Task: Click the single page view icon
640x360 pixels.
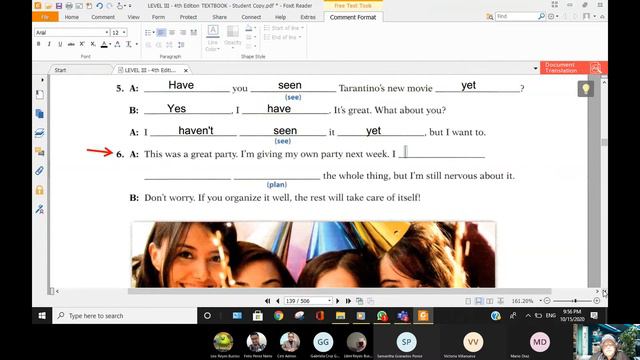Action: click(x=468, y=301)
